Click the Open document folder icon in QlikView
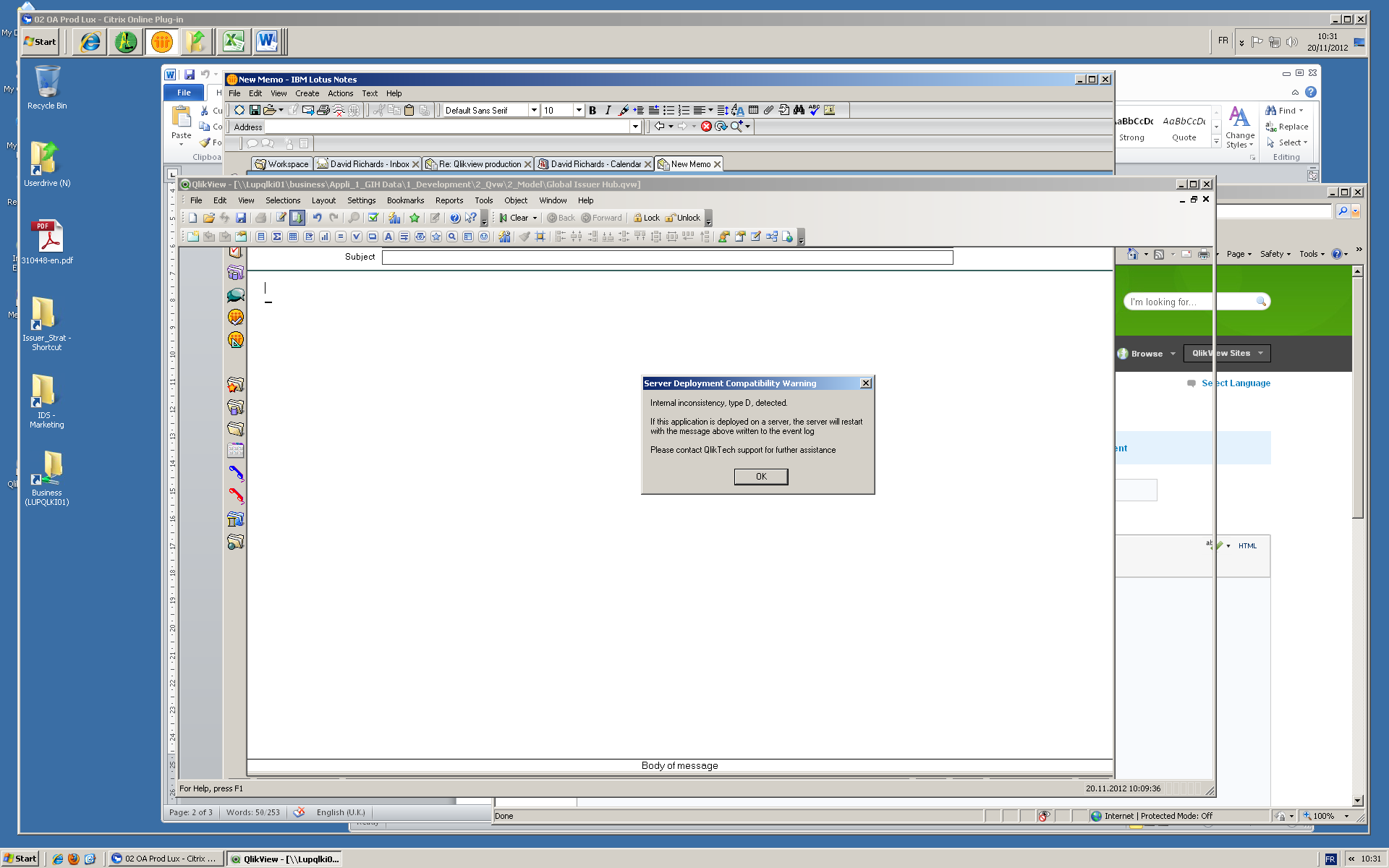Image resolution: width=1389 pixels, height=868 pixels. point(209,218)
